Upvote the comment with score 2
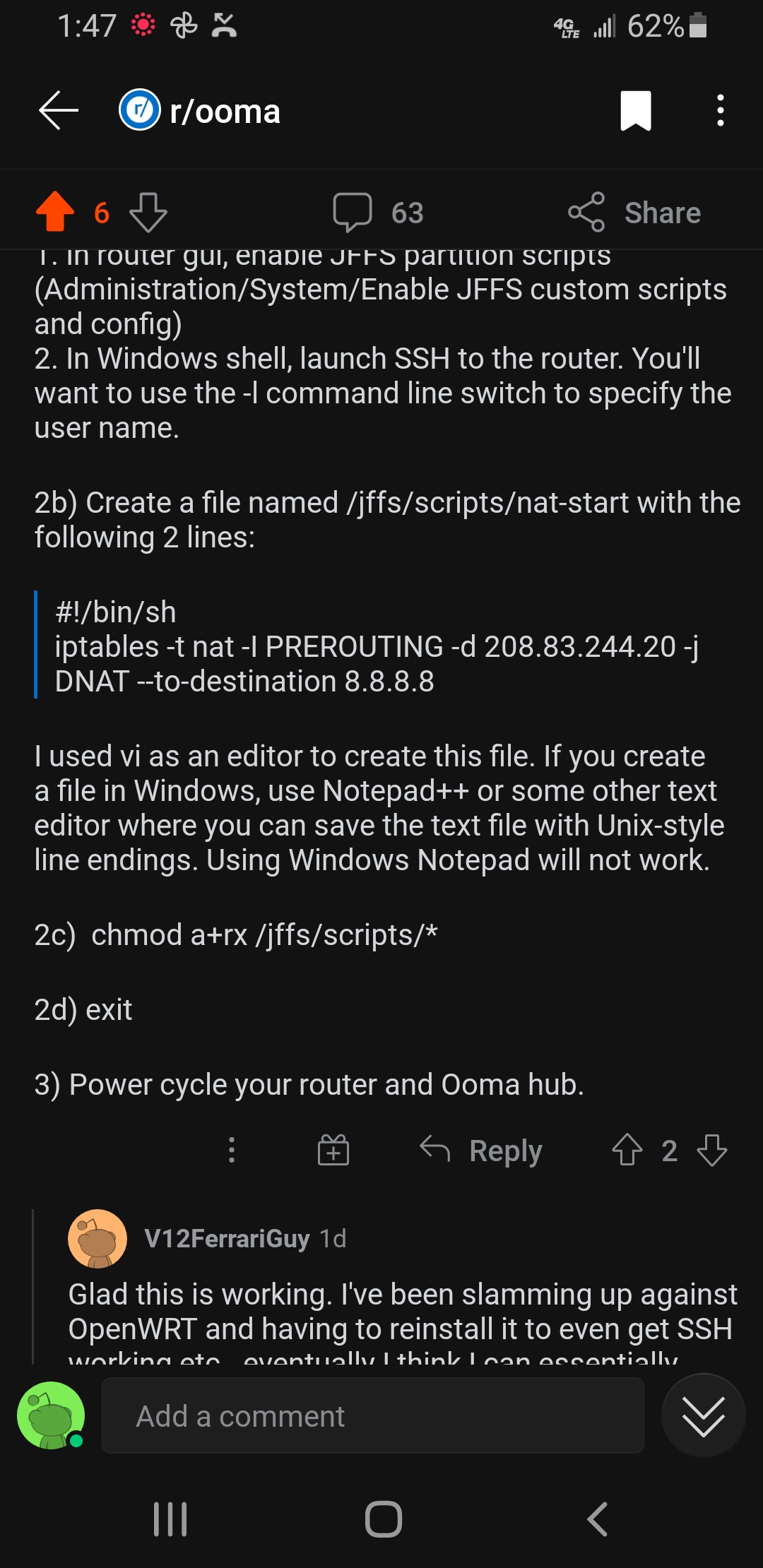The height and width of the screenshot is (1568, 763). coord(627,1151)
